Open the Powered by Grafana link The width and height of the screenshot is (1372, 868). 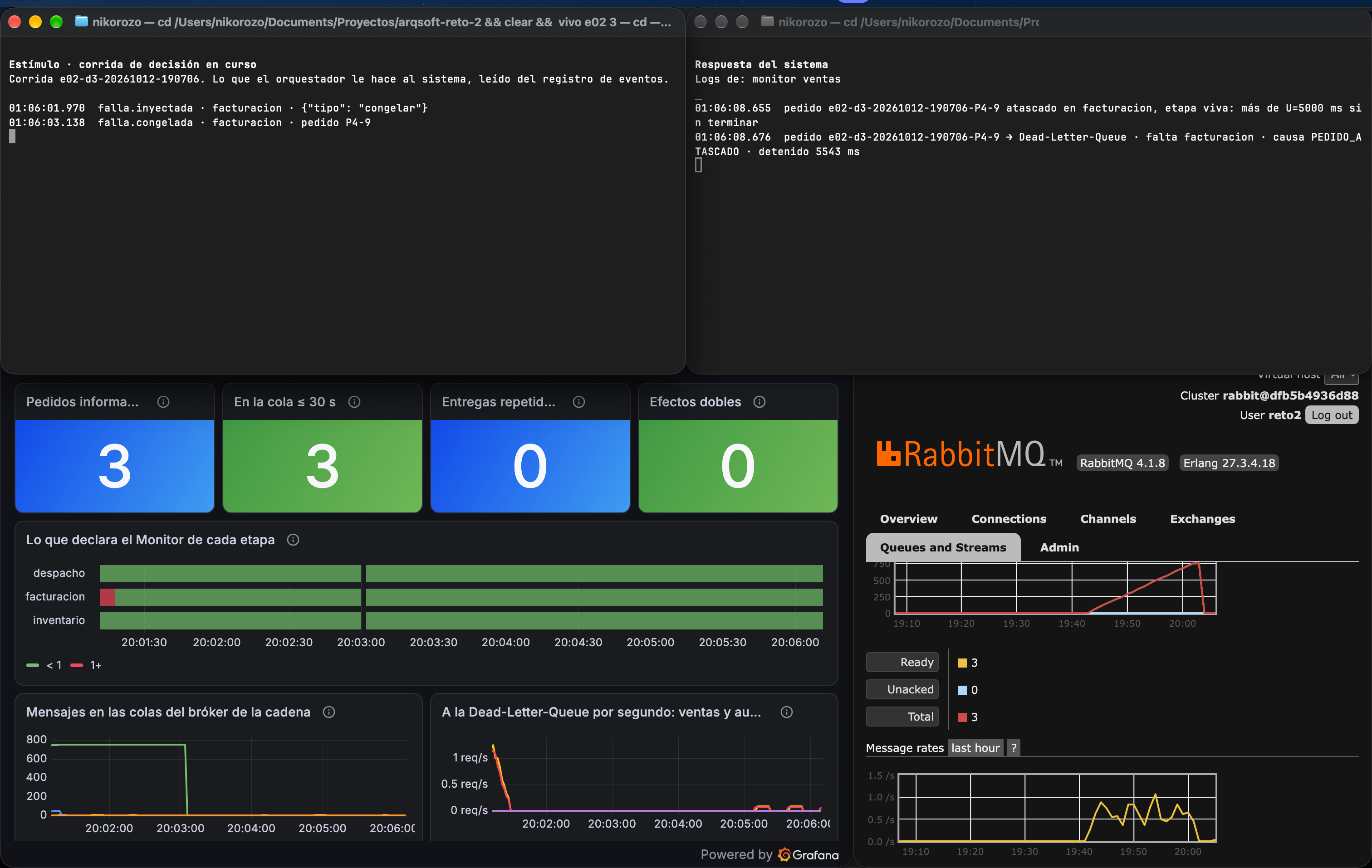click(x=769, y=854)
